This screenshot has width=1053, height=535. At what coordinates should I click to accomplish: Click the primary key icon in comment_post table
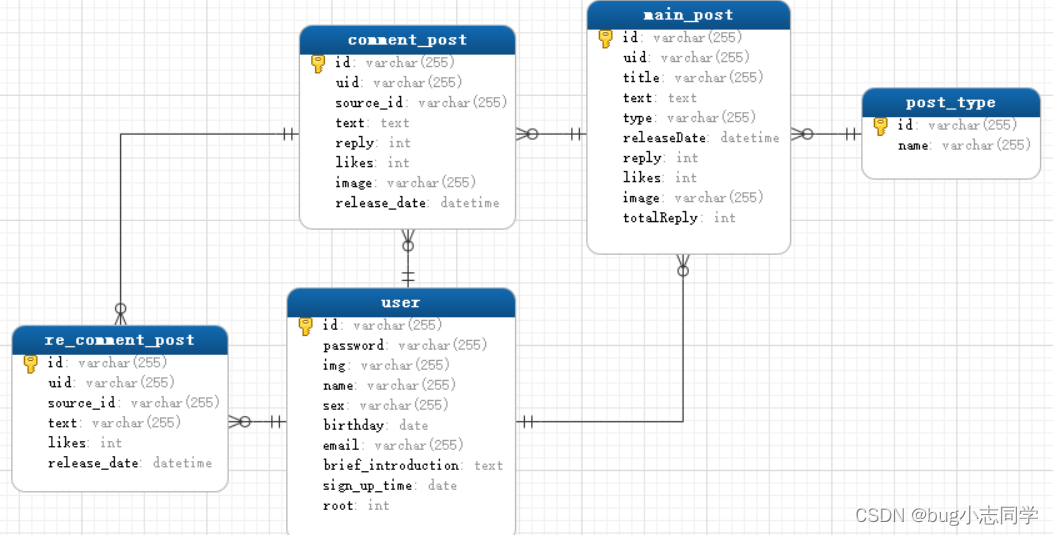318,64
